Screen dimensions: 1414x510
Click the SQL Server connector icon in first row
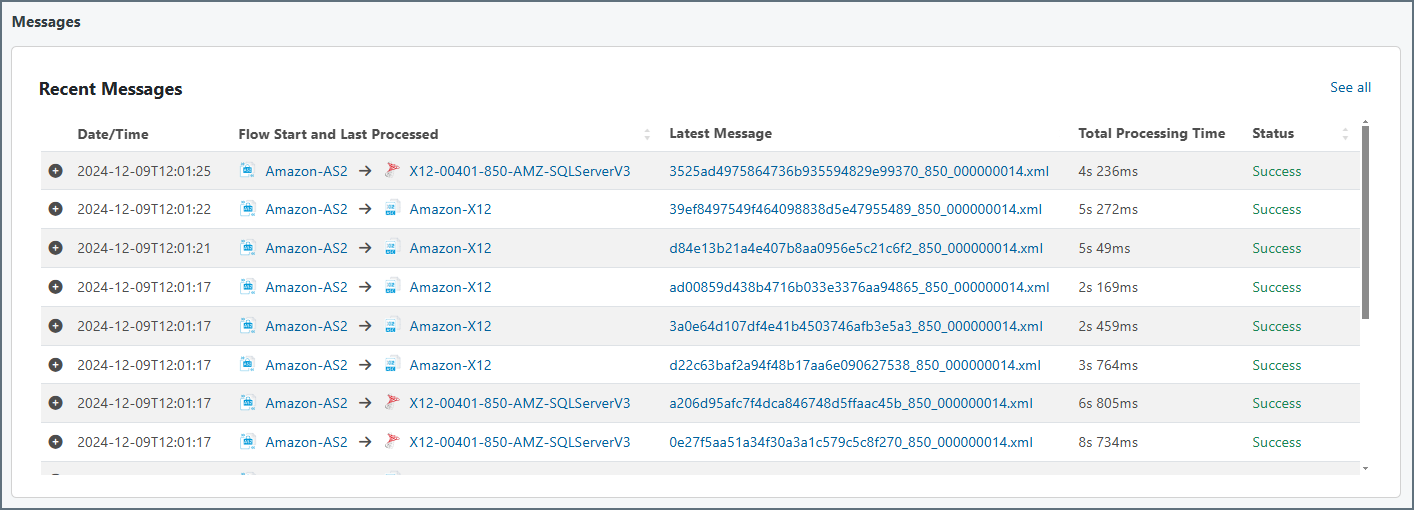(x=392, y=171)
